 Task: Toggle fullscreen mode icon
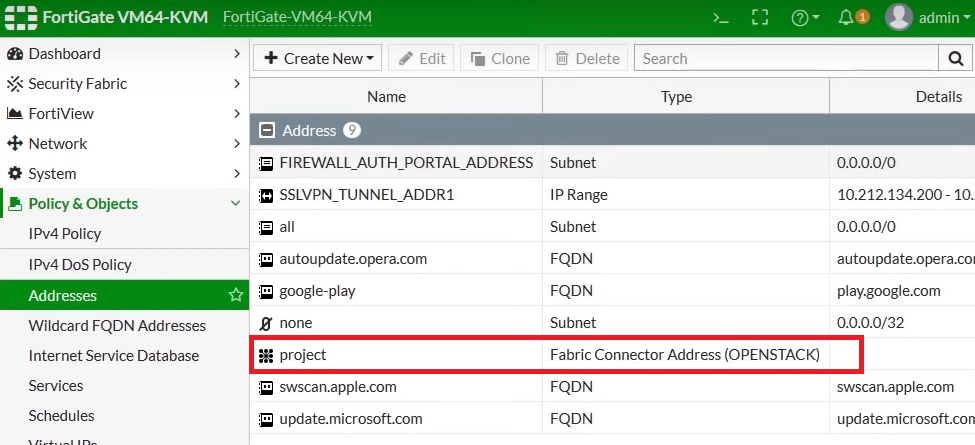point(760,18)
